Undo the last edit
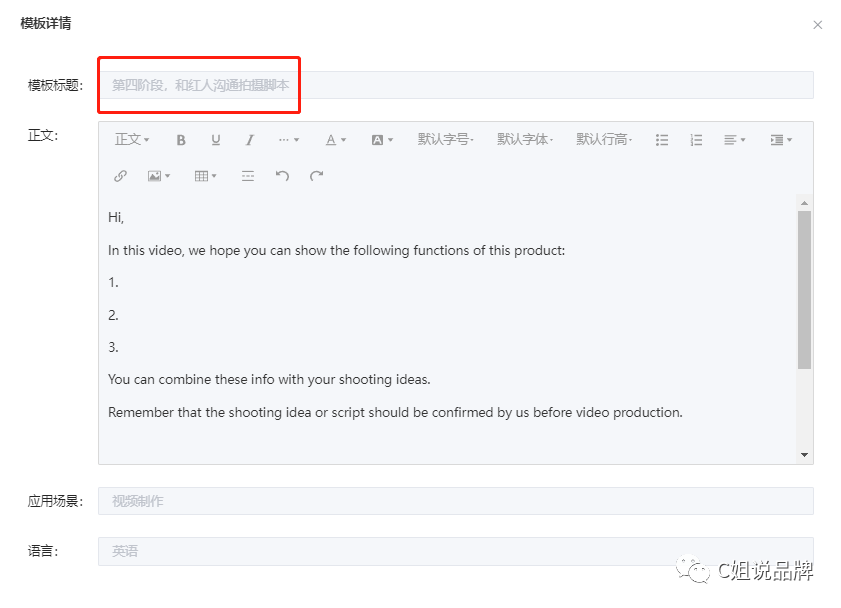The image size is (841, 608). 282,176
